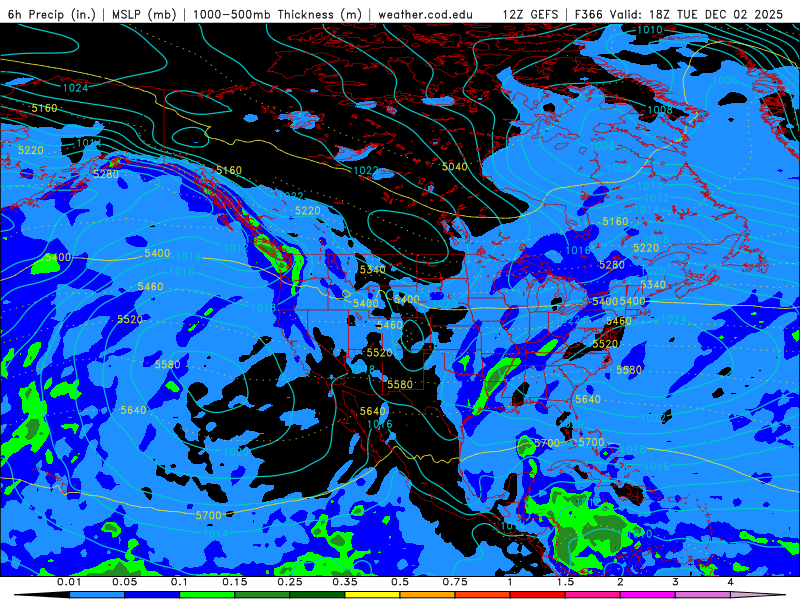Image resolution: width=800 pixels, height=600 pixels.
Task: Click the '1000-500mb Thickness (m)' header label
Action: tap(277, 14)
